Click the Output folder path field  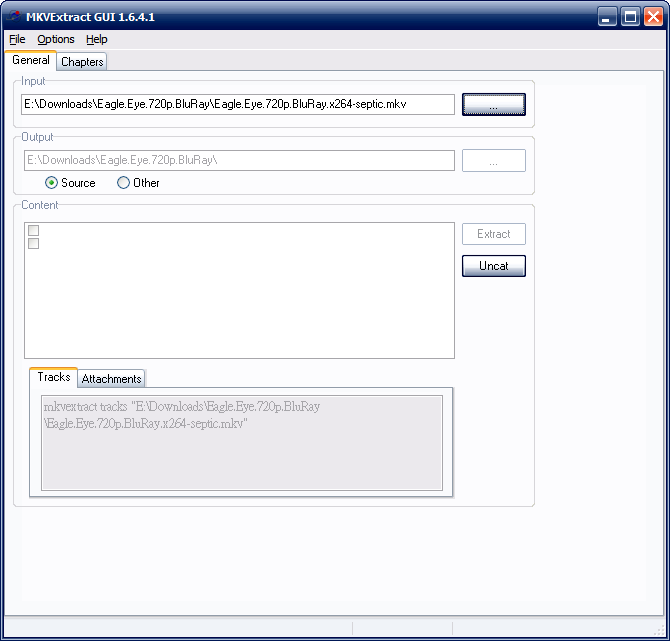239,160
